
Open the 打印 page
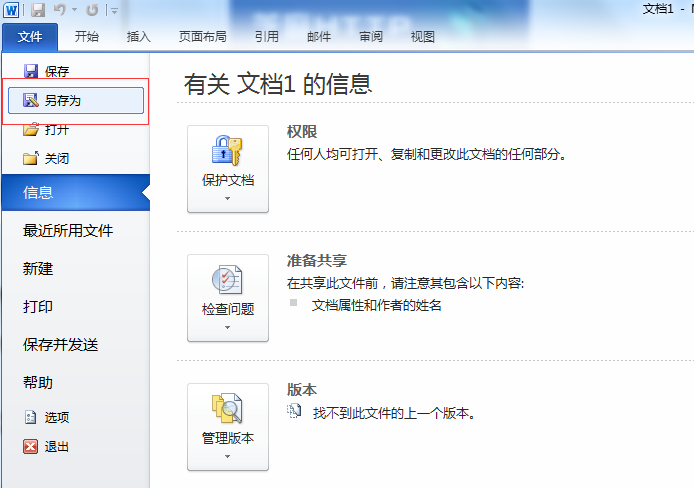[x=38, y=307]
